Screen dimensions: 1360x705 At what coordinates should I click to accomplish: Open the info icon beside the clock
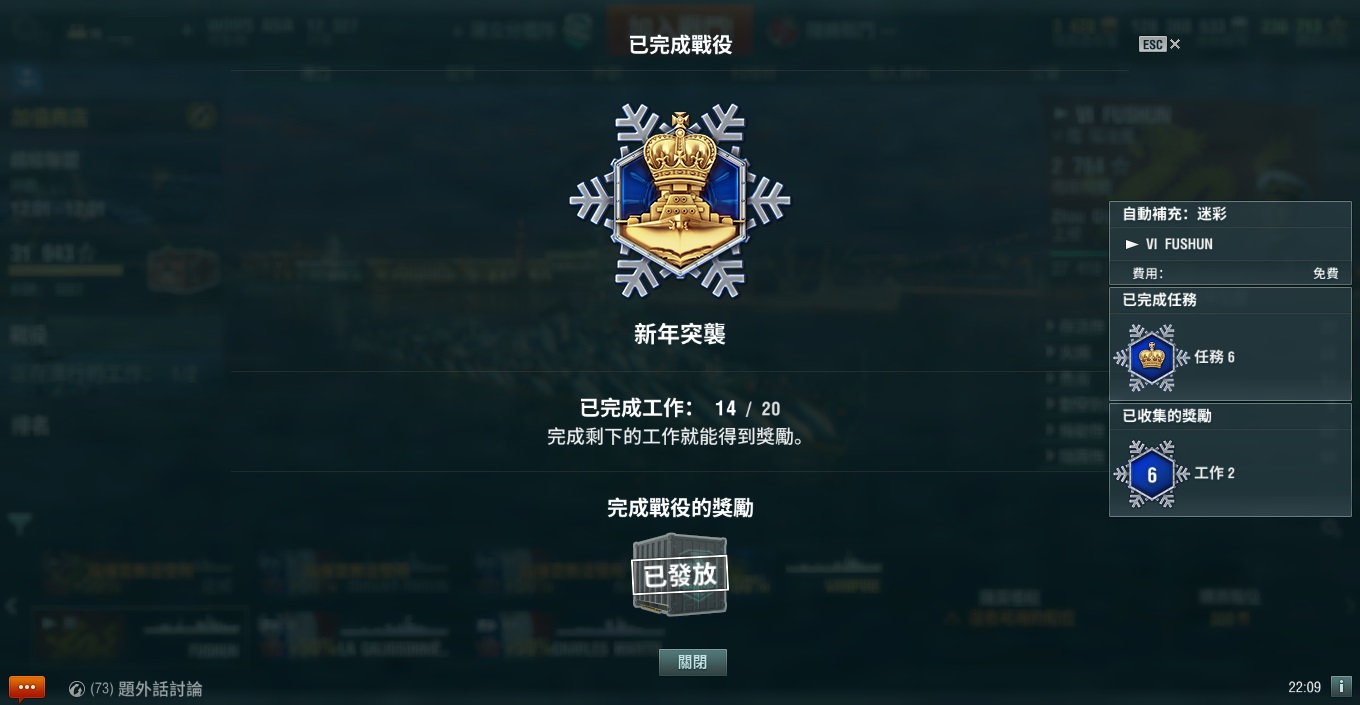coord(1341,687)
